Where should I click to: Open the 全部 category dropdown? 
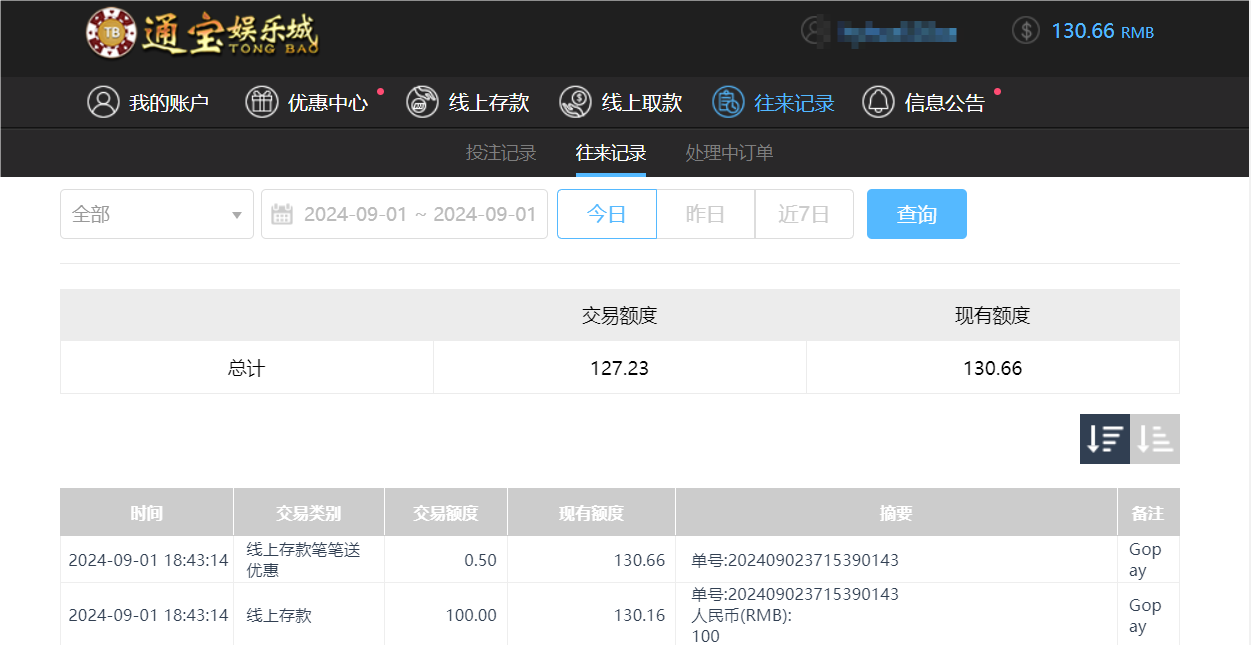156,213
